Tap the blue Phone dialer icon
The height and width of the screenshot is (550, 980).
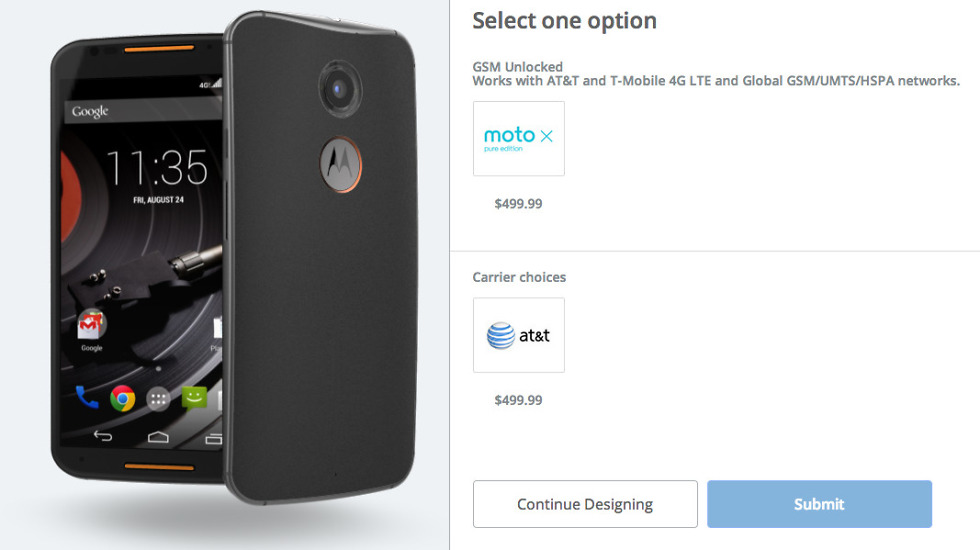click(x=88, y=398)
